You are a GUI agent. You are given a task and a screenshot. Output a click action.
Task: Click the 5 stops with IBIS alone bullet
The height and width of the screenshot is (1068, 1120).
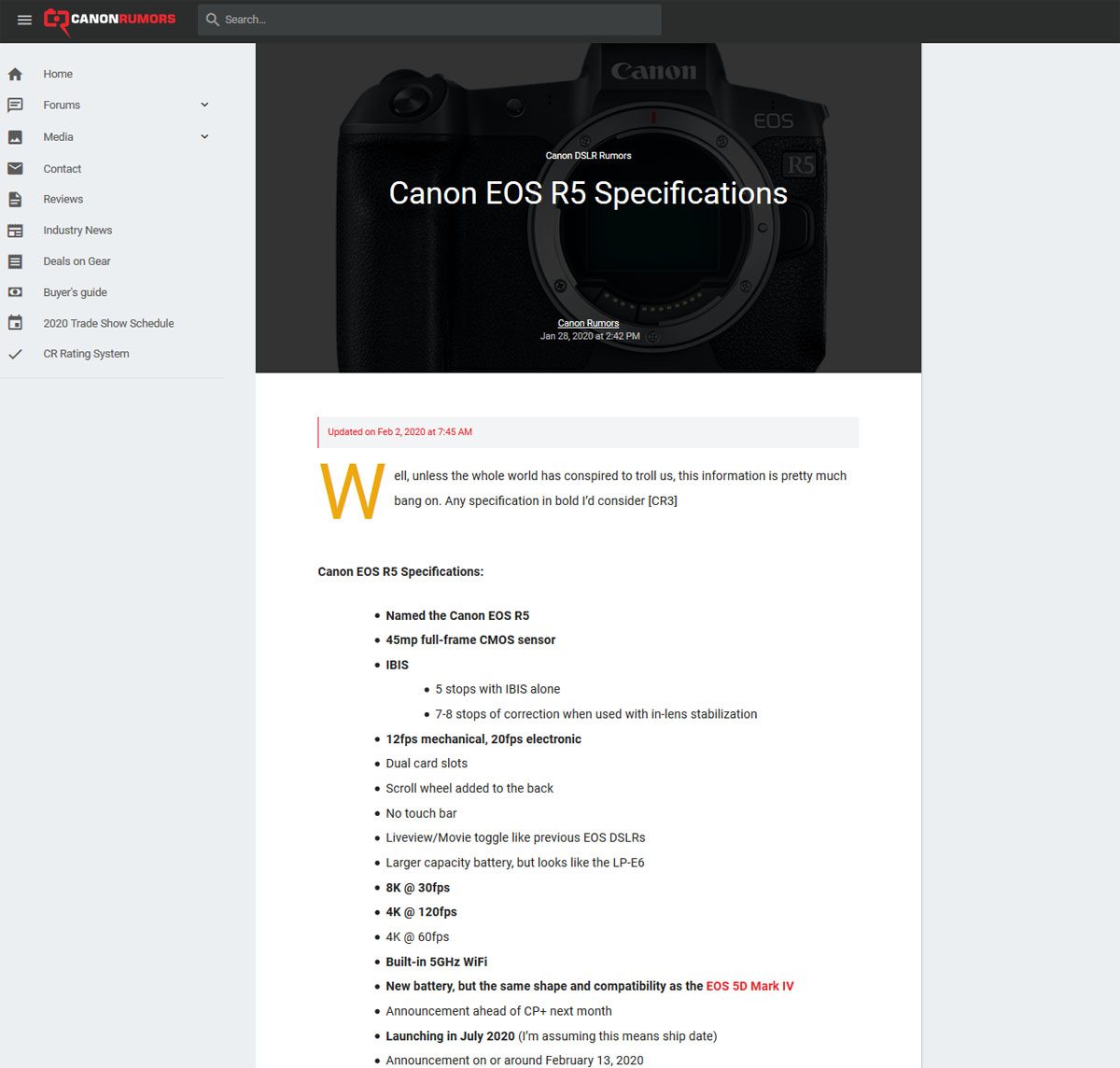tap(497, 689)
